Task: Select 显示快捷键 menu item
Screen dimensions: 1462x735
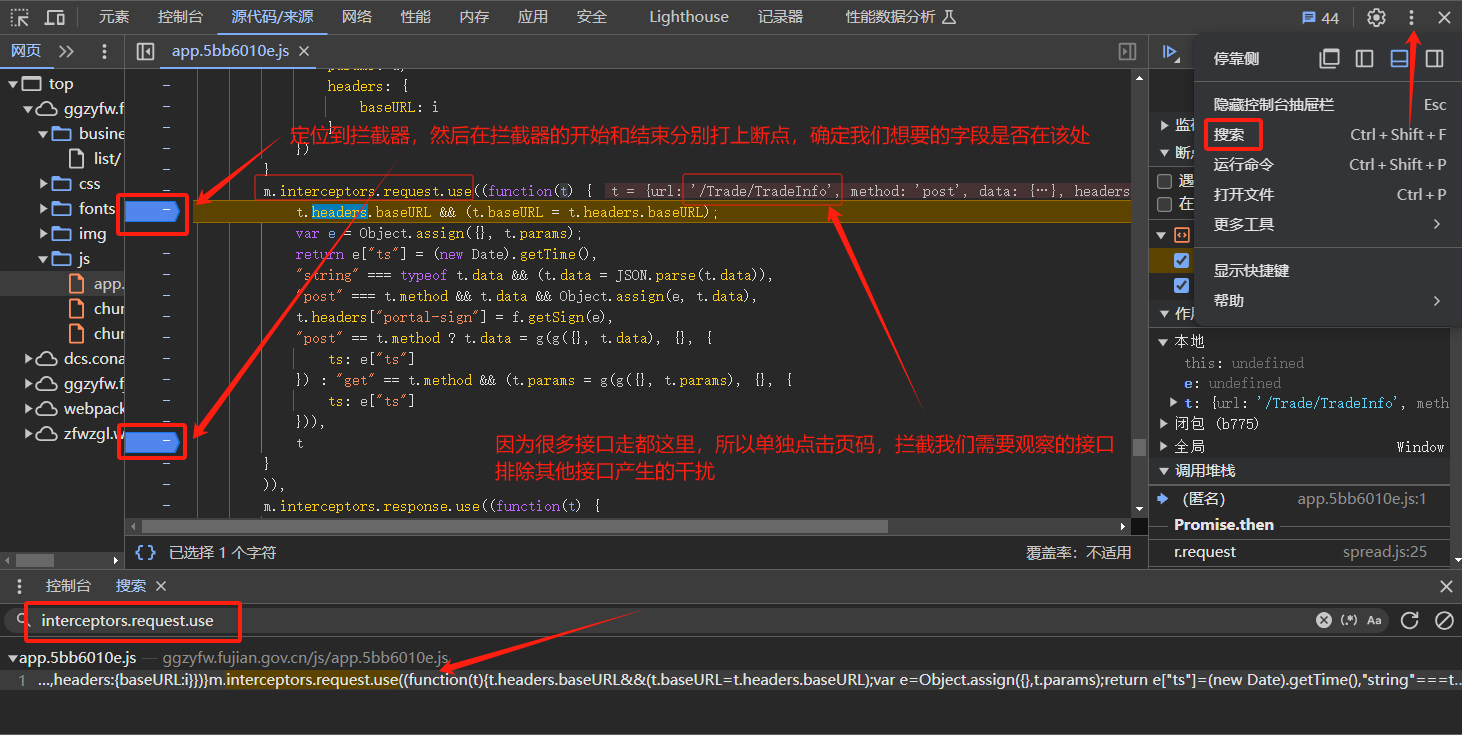Action: tap(1330, 270)
